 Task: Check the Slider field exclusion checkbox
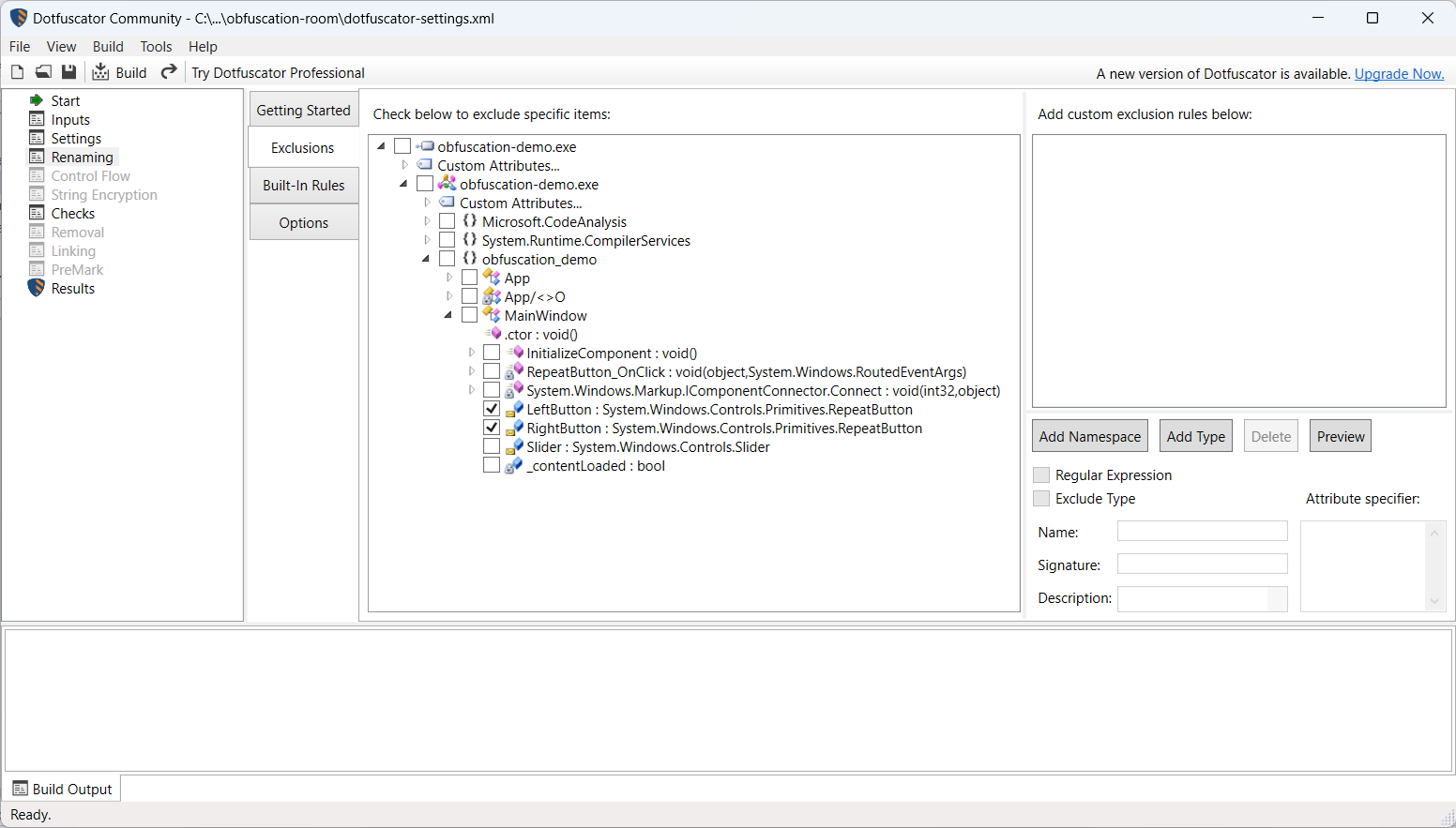point(492,446)
